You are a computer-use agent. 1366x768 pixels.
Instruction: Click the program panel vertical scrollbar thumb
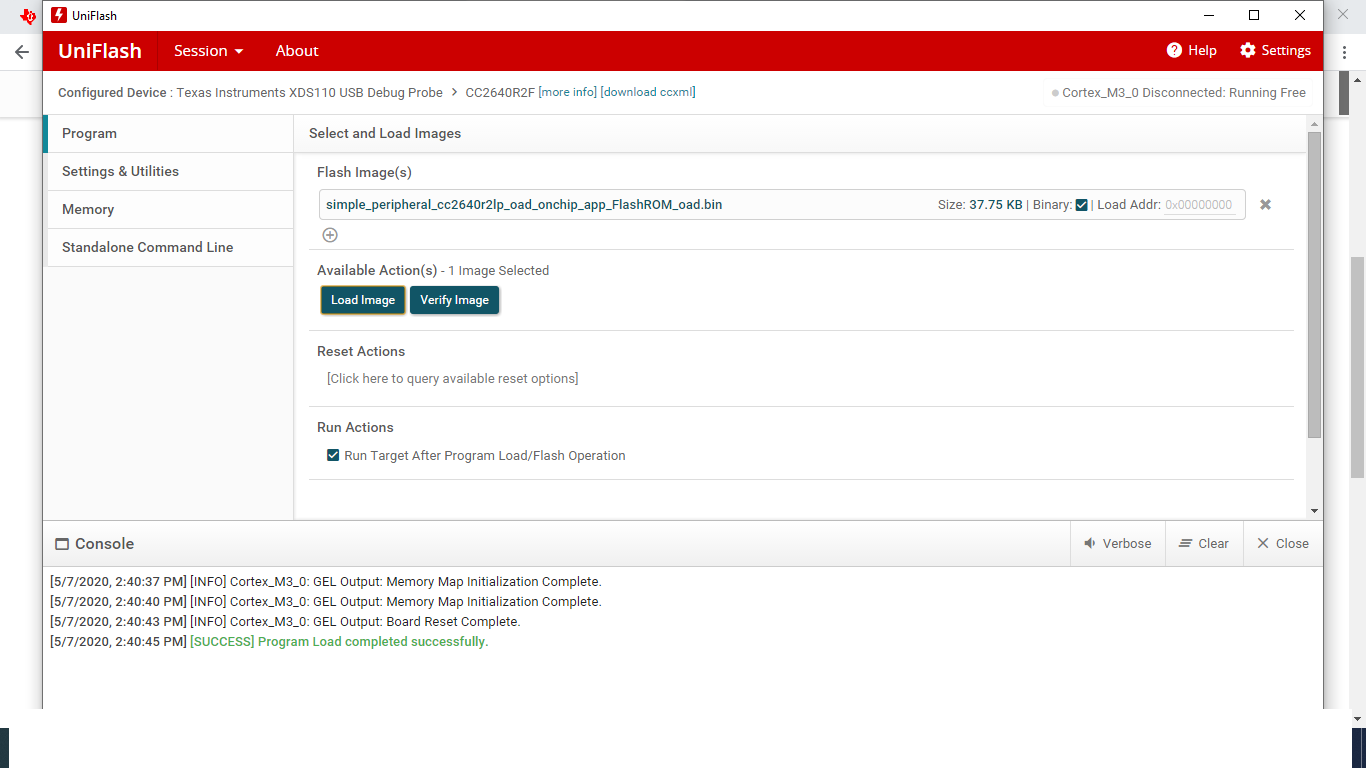click(1314, 284)
